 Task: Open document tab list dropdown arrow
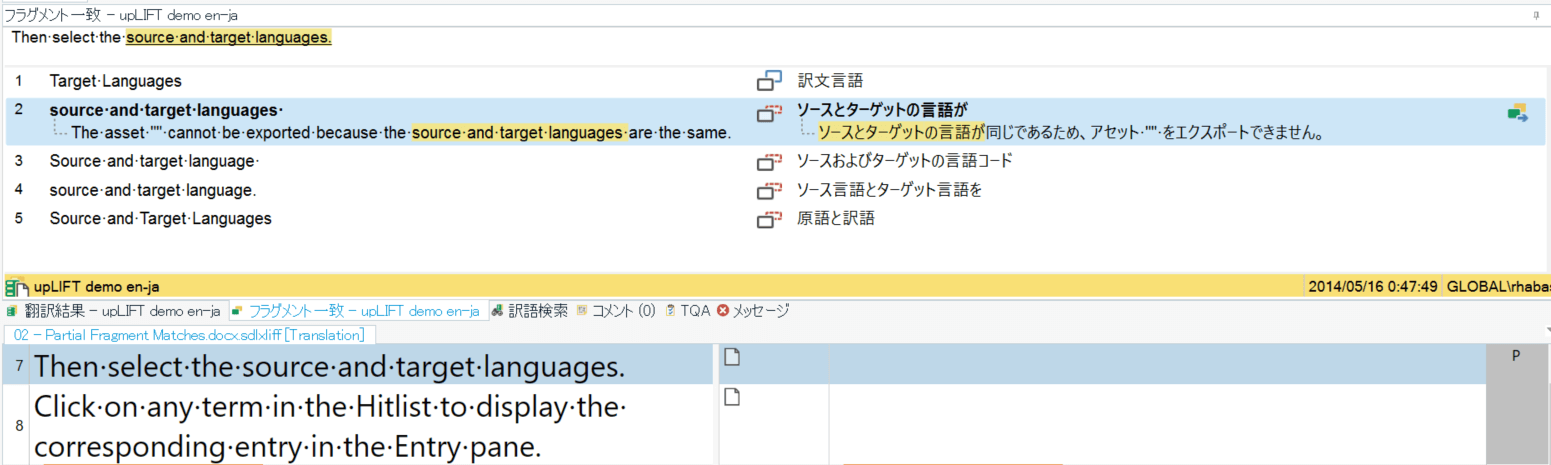(1546, 329)
